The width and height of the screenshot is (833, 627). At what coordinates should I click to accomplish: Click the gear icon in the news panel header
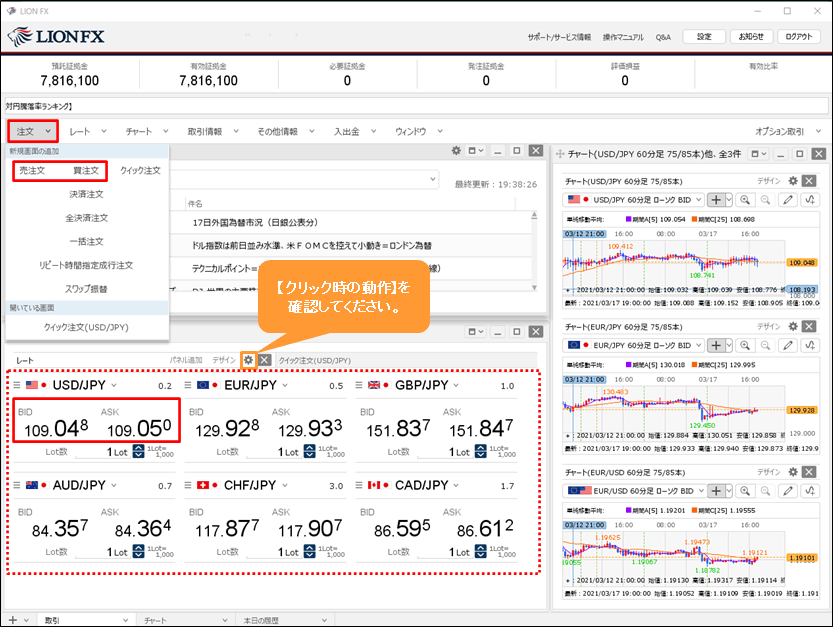click(x=456, y=151)
